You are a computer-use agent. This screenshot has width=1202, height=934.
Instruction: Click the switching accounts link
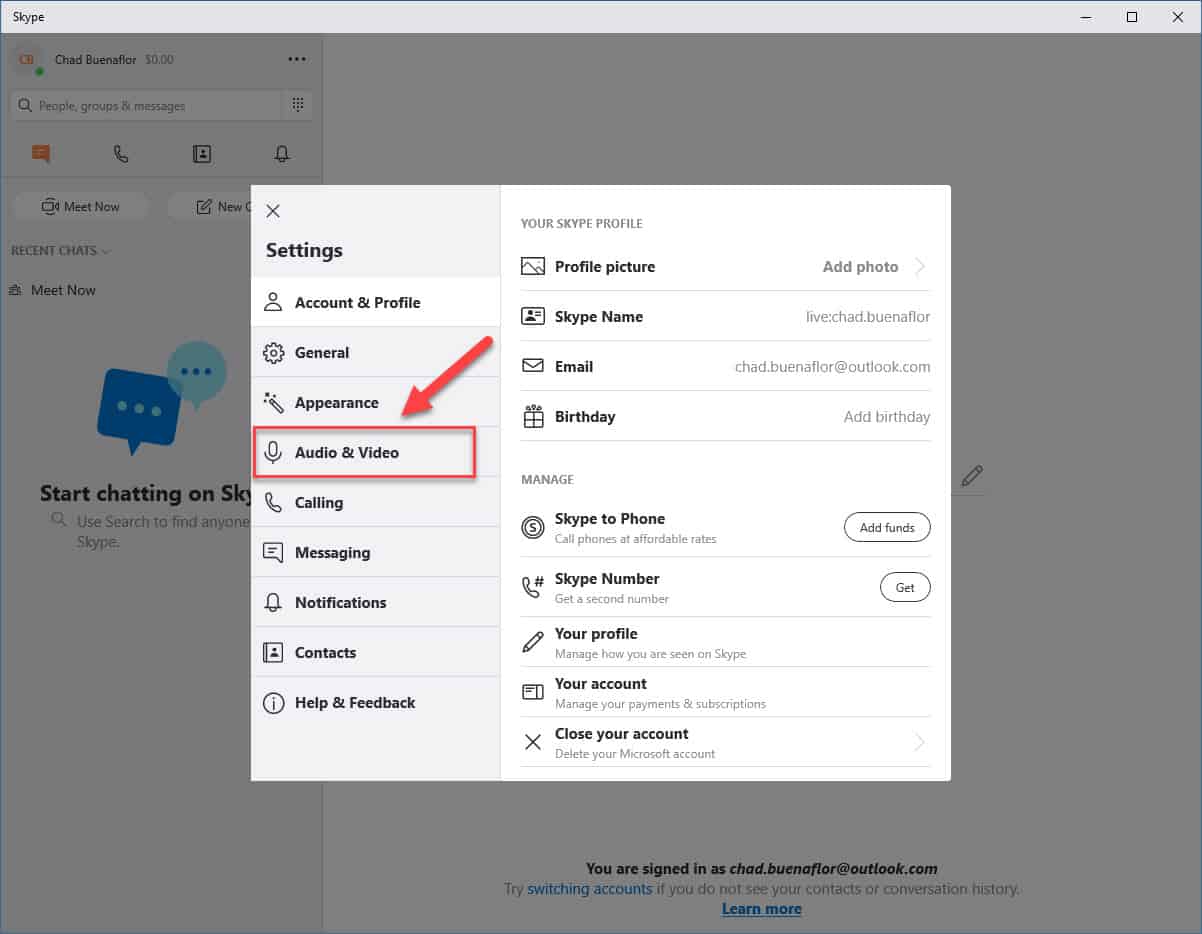point(590,888)
